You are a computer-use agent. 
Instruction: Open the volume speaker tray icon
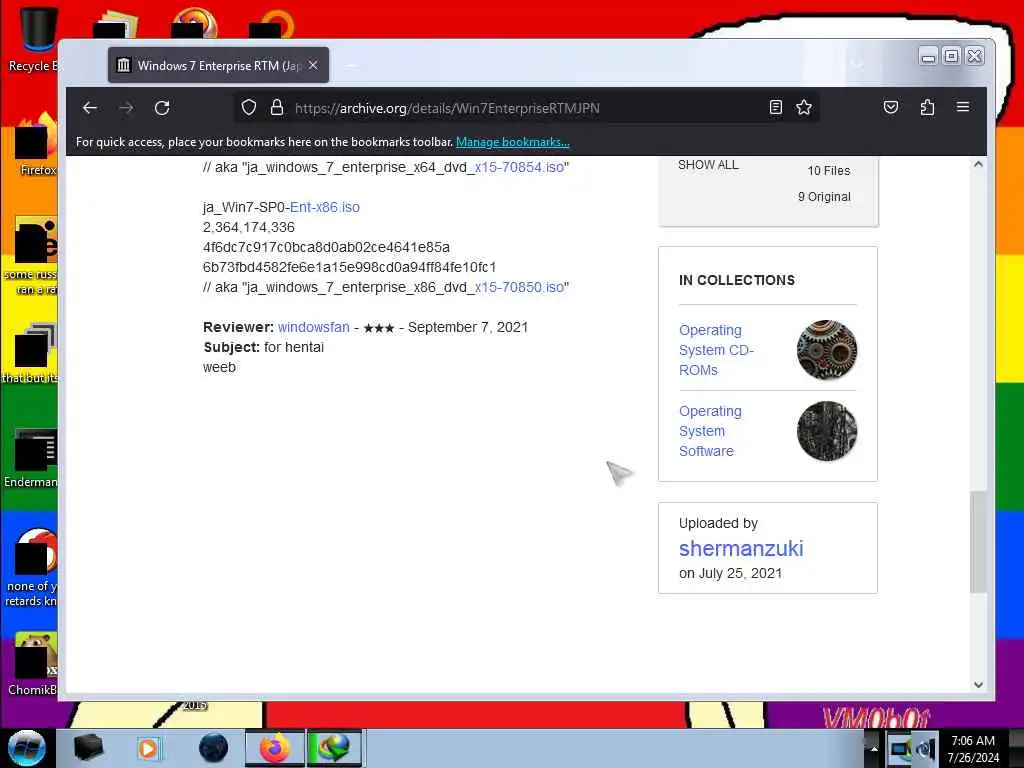(925, 749)
